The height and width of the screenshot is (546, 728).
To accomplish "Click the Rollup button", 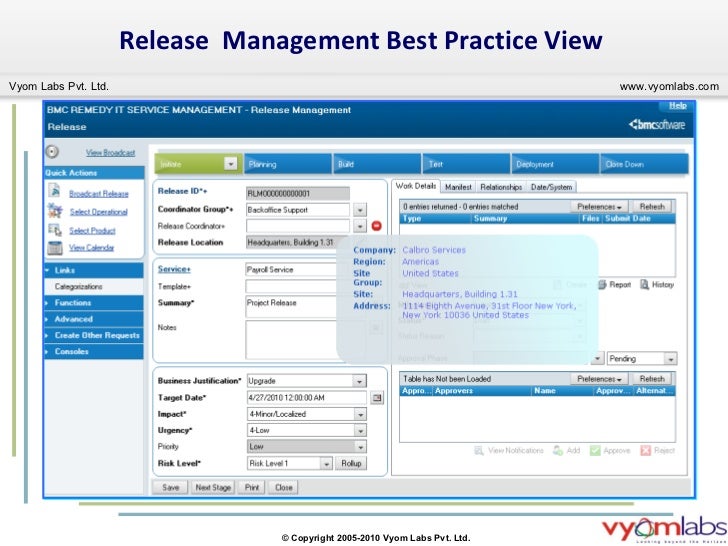I will pyautogui.click(x=351, y=463).
